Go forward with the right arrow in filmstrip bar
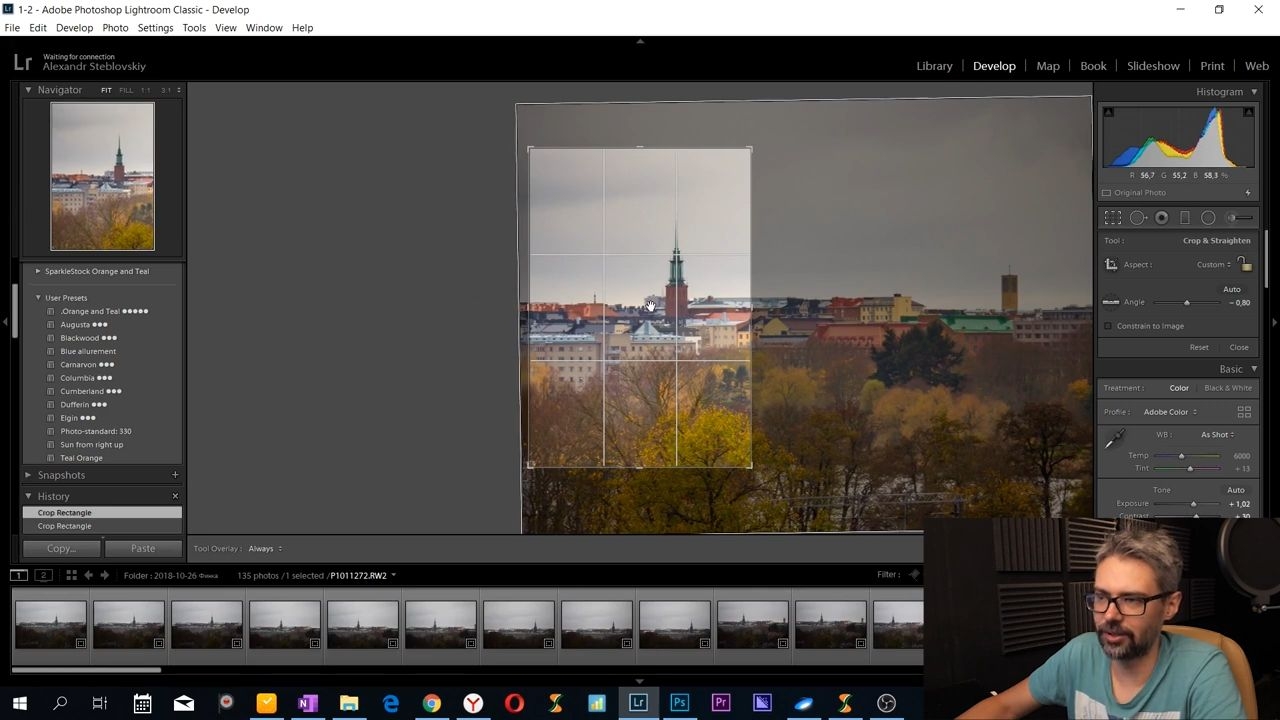1280x720 pixels. [x=104, y=575]
